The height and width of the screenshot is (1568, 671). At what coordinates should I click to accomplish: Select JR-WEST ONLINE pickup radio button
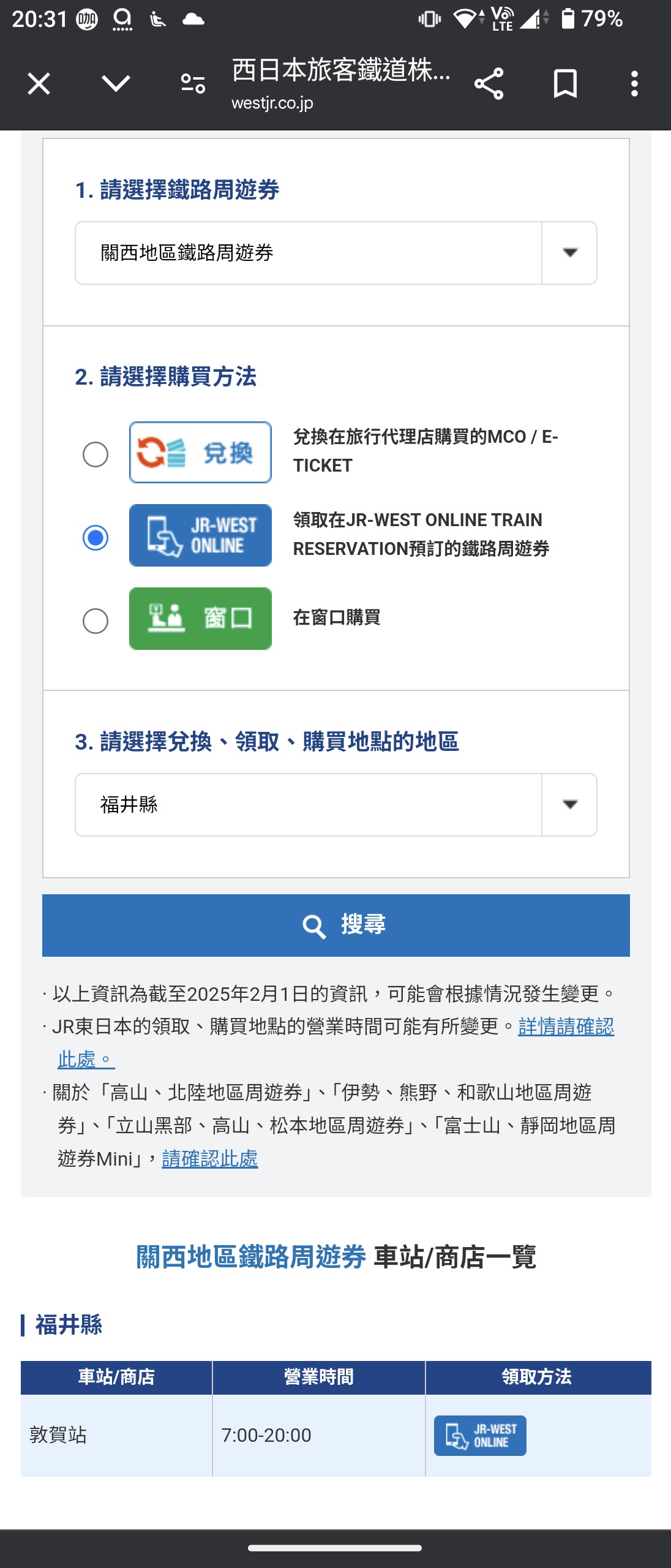coord(96,538)
